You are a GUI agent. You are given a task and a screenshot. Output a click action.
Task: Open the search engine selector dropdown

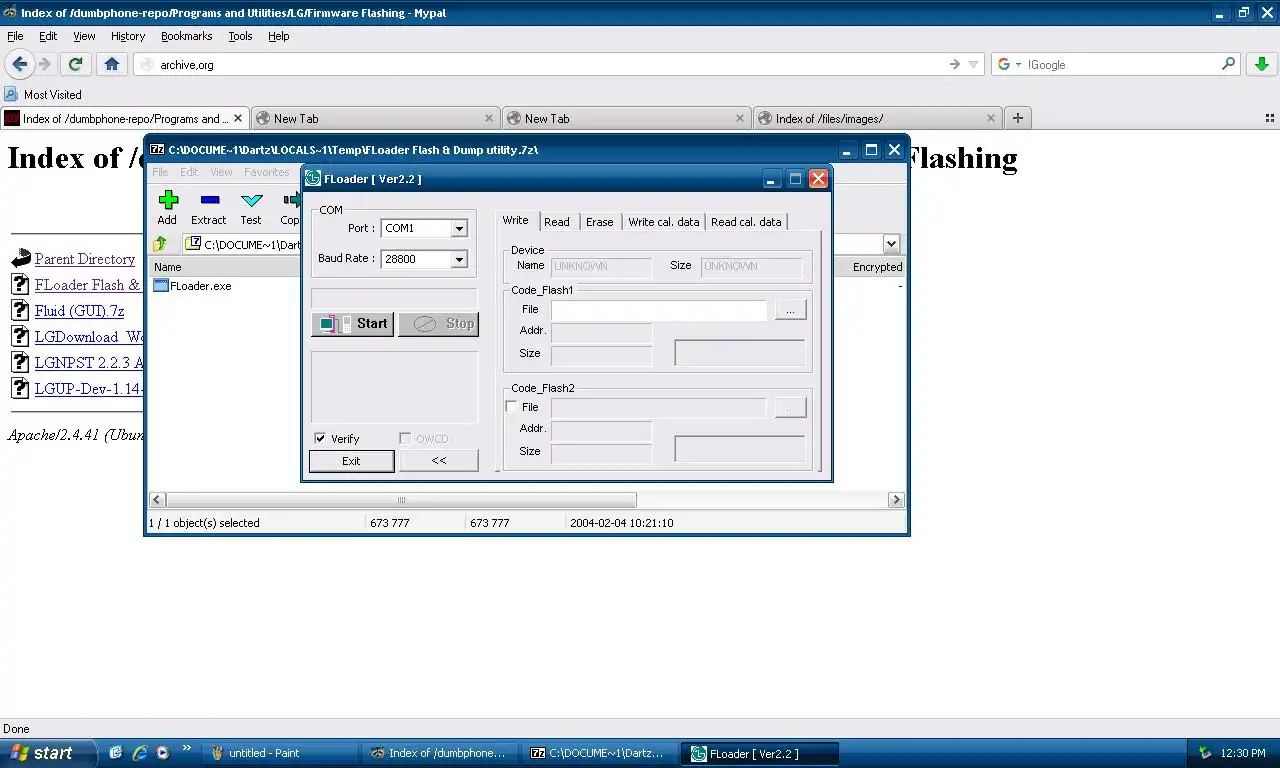point(1018,64)
